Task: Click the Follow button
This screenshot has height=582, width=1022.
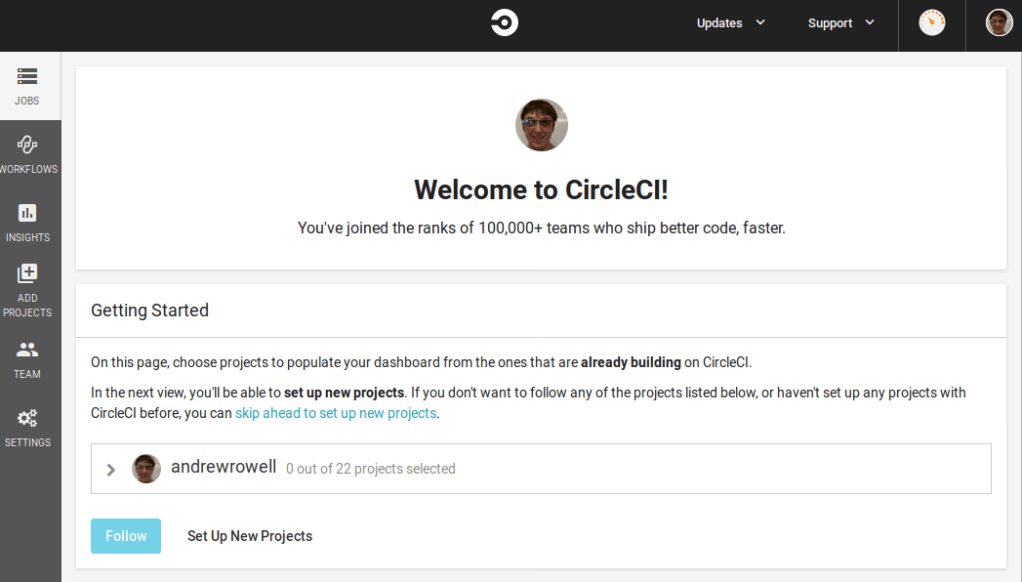Action: 126,536
